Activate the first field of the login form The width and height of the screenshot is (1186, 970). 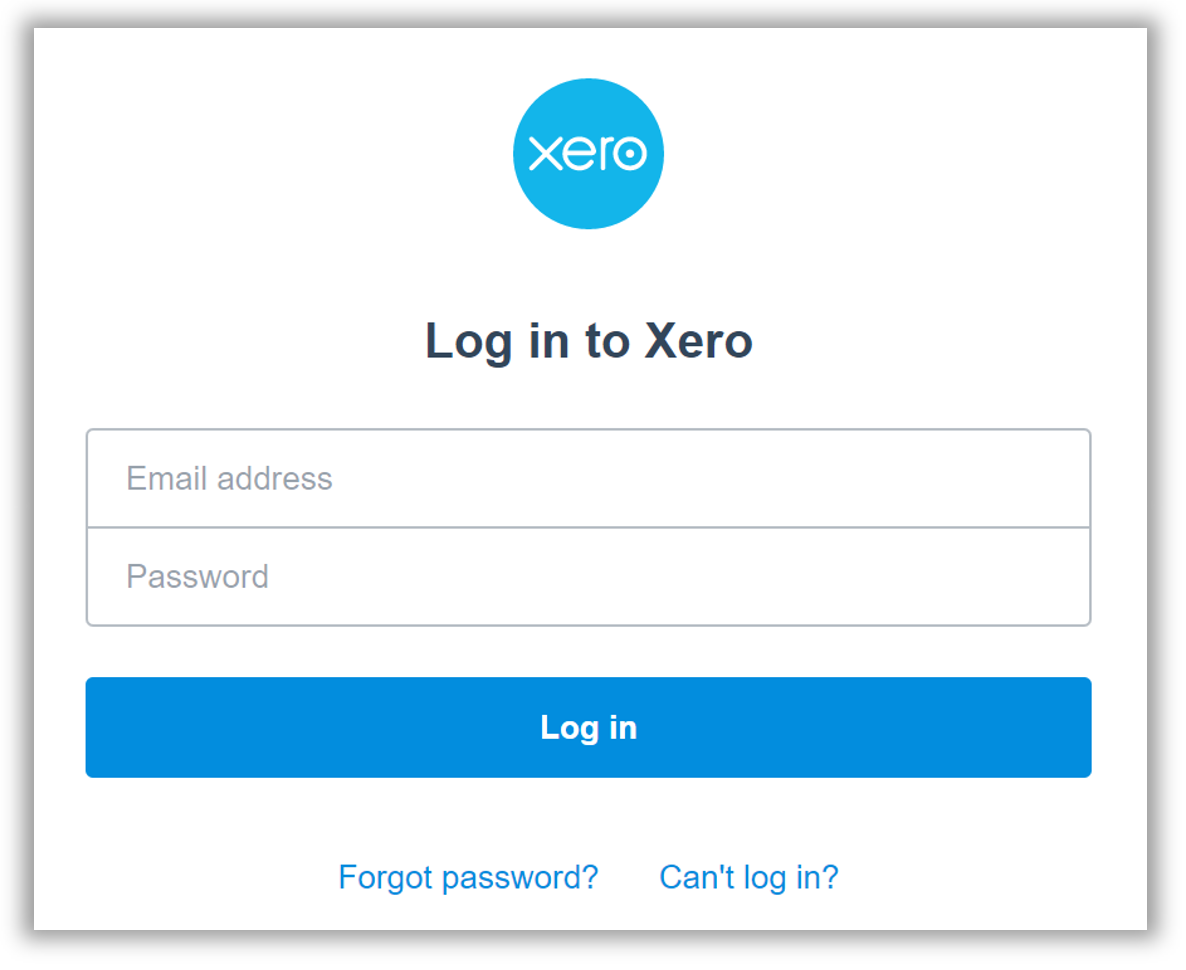(588, 478)
